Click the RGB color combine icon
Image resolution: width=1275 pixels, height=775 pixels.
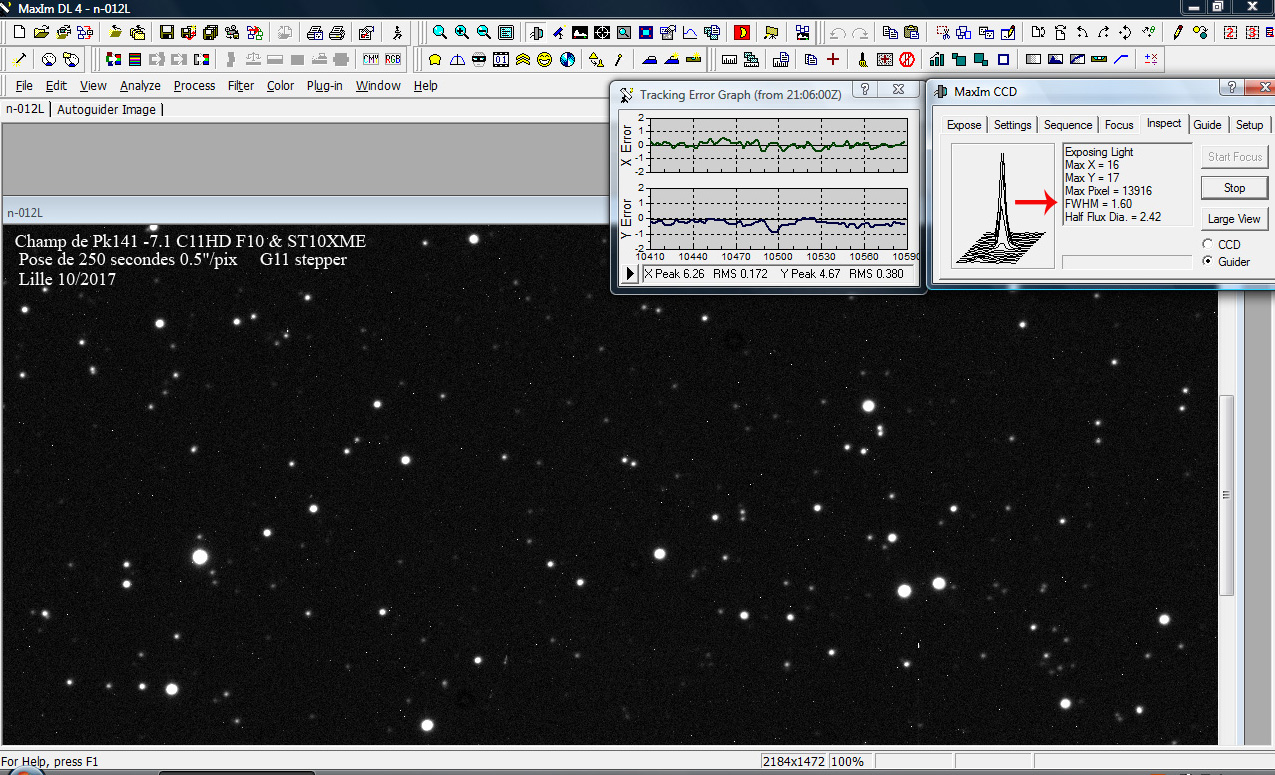393,59
